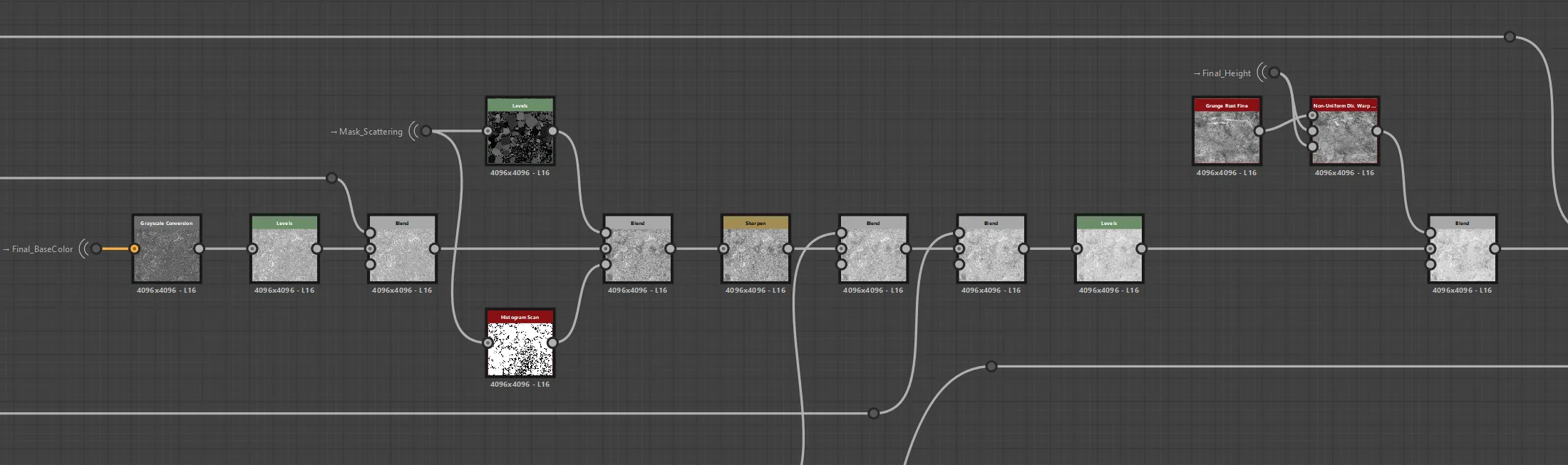This screenshot has height=465, width=1568.
Task: Click the Histogram Scan title bar
Action: pyautogui.click(x=520, y=317)
